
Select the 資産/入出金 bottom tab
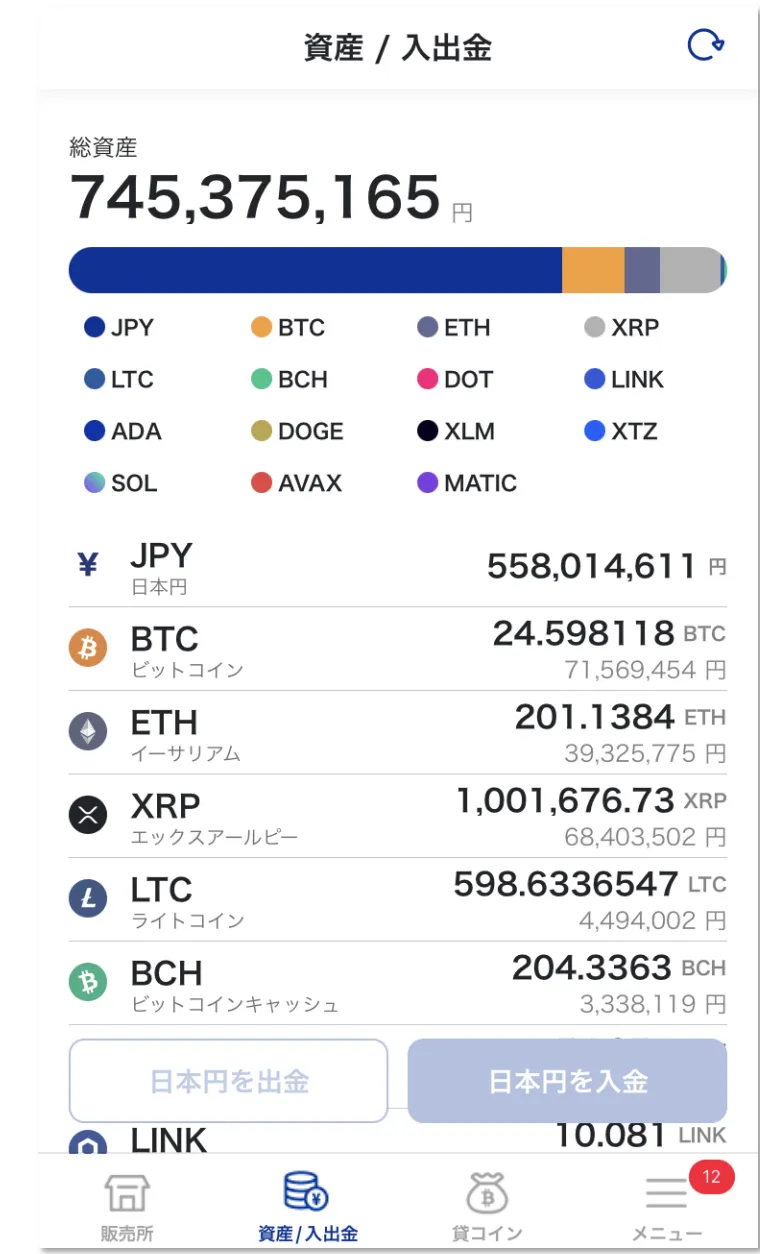[x=307, y=1206]
